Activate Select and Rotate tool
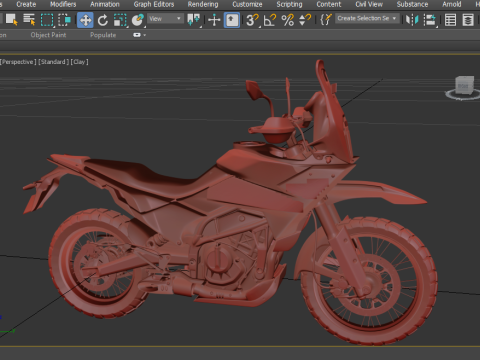This screenshot has height=360, width=480. click(x=103, y=20)
